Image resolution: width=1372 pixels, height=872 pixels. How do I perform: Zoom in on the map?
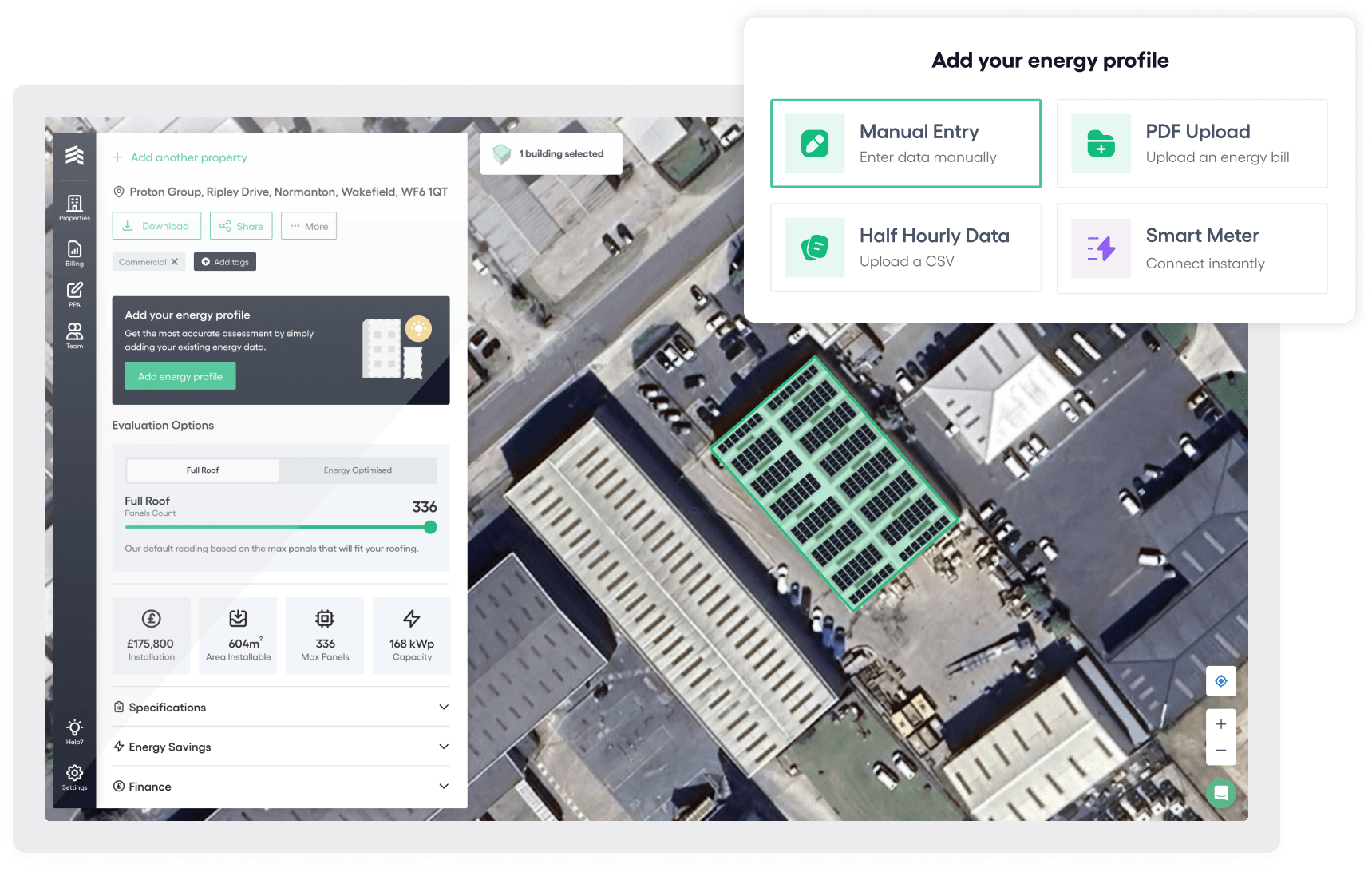tap(1220, 724)
